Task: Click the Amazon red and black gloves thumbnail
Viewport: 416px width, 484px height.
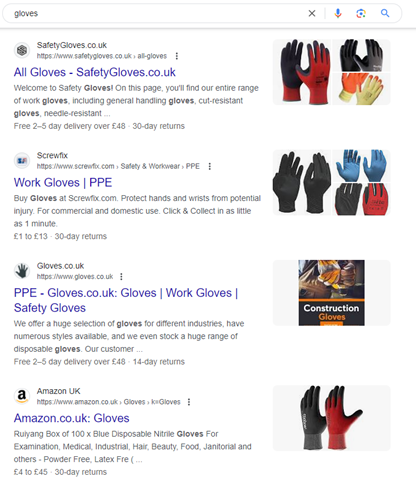Action: coord(332,418)
